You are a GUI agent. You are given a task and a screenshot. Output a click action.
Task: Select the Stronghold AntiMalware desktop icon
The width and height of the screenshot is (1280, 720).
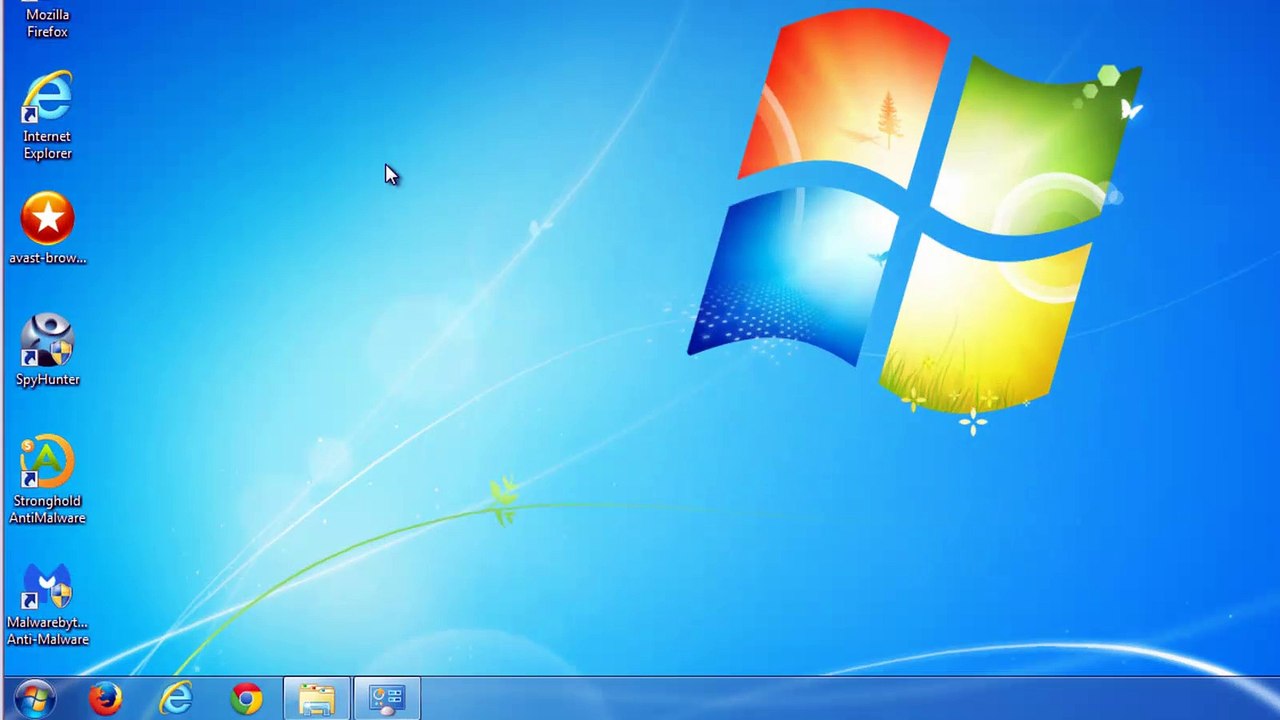[x=47, y=462]
